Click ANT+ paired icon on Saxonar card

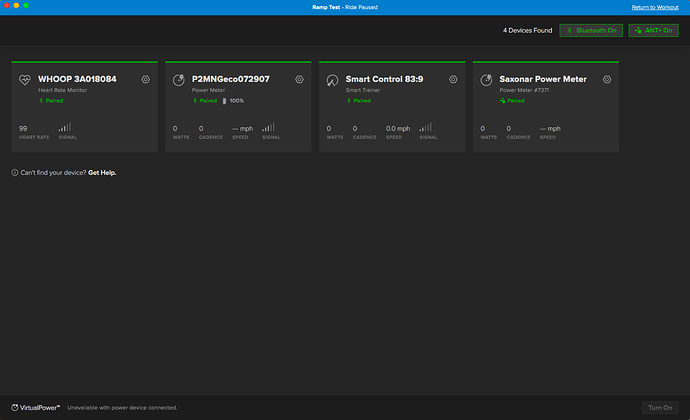[x=503, y=101]
